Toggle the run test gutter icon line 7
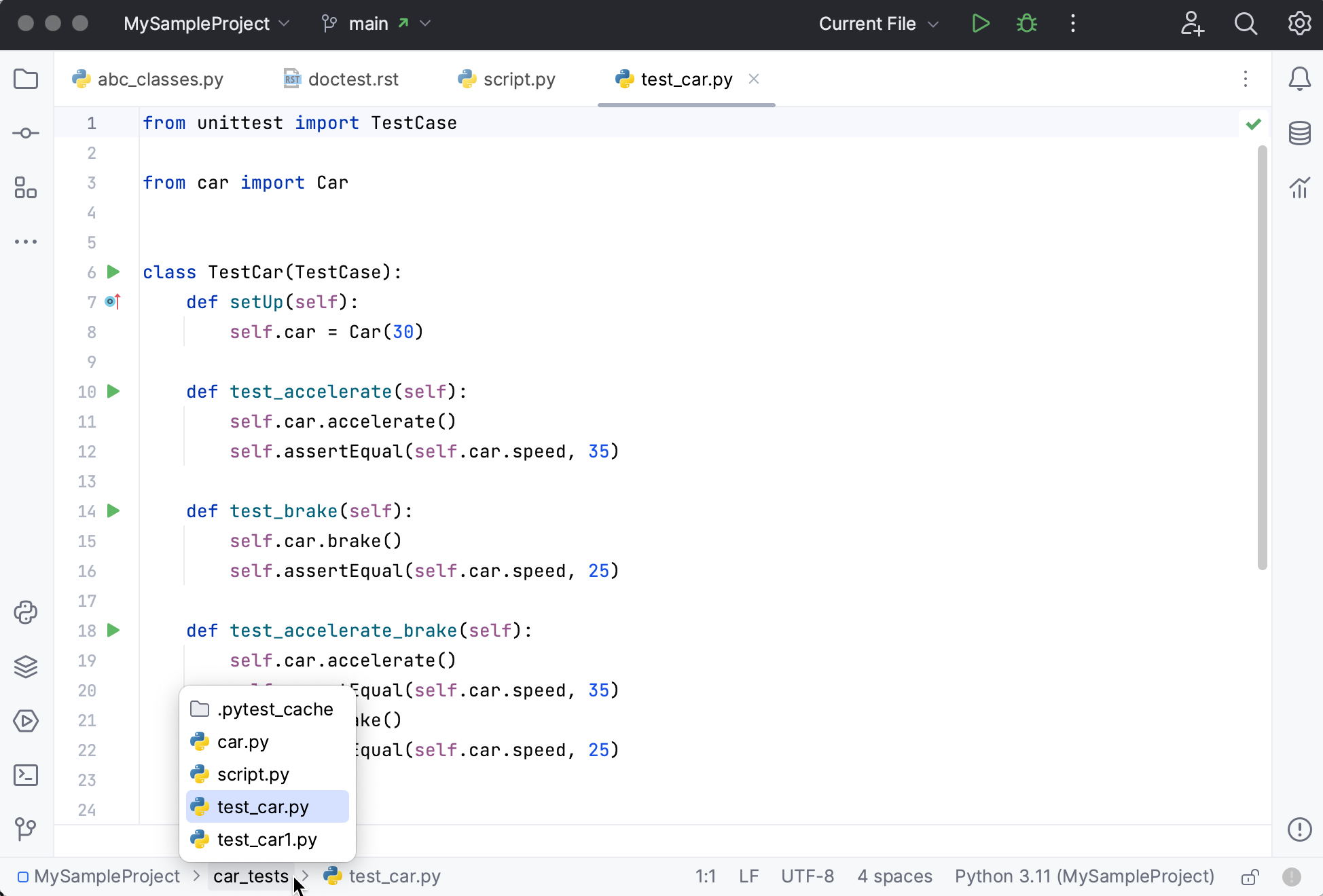1323x896 pixels. pyautogui.click(x=113, y=302)
